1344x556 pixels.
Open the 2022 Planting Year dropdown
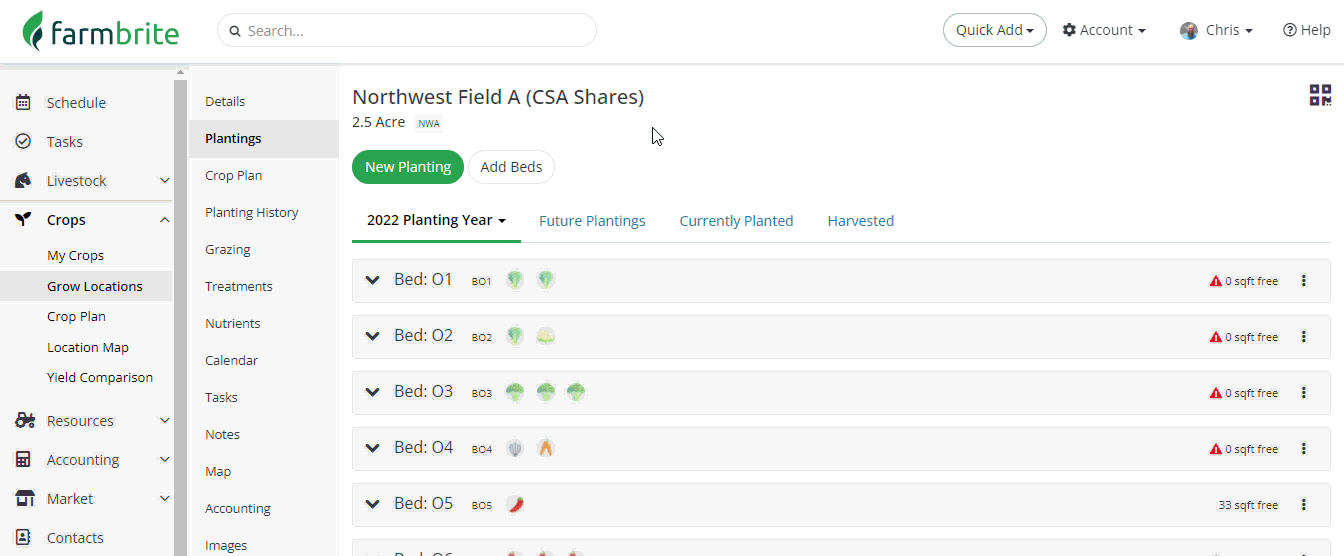pos(436,221)
